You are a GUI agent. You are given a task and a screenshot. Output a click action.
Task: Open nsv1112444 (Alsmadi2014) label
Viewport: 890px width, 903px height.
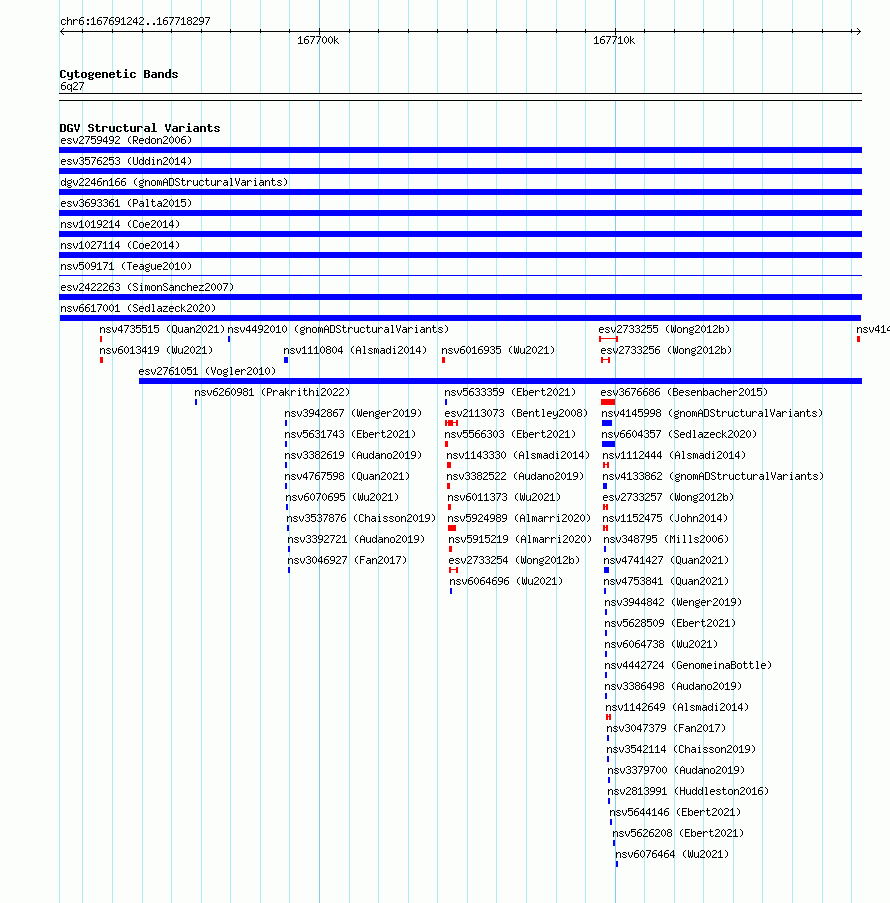674,456
